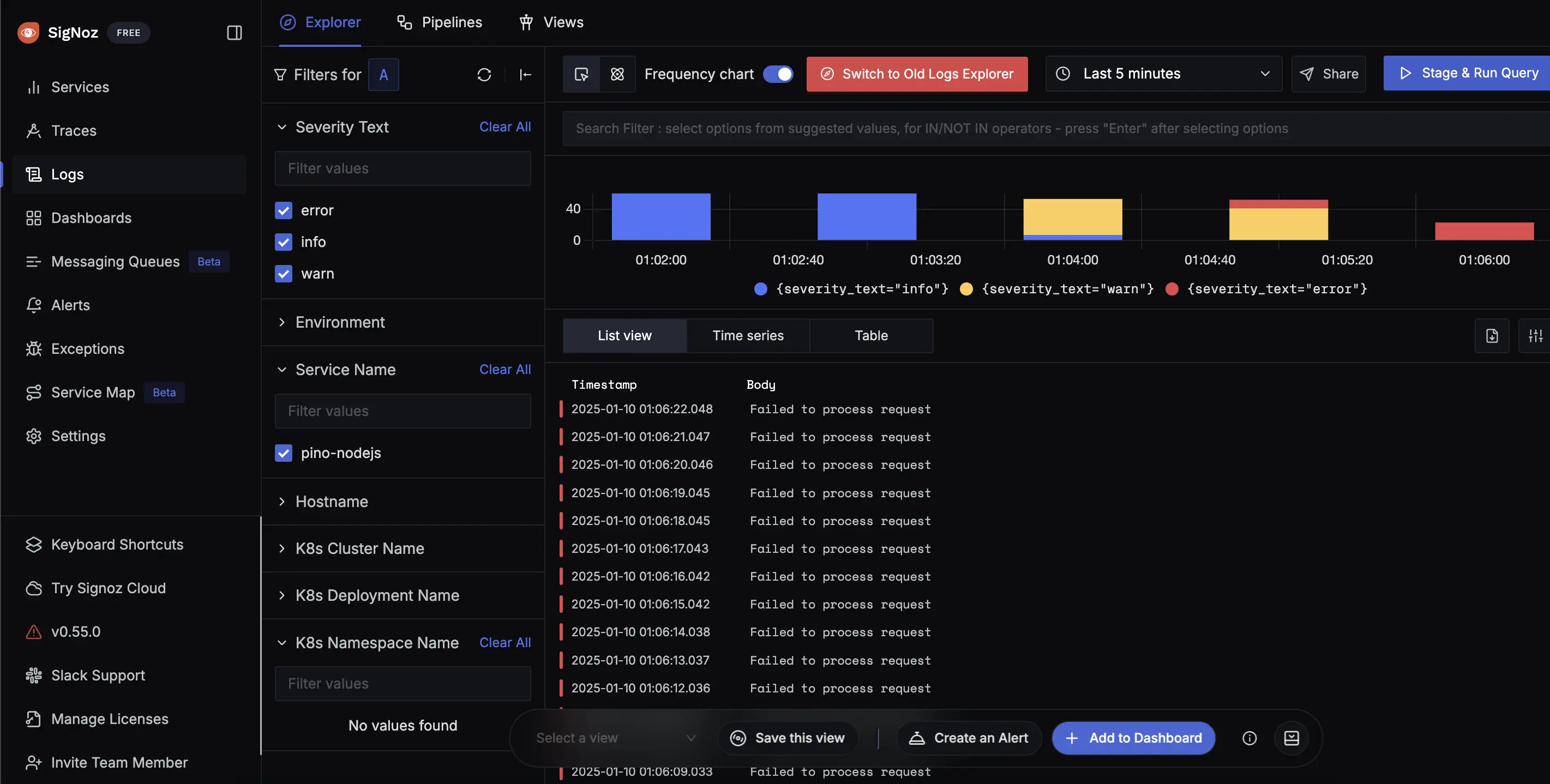The image size is (1550, 784).
Task: Click the collapse sidebar icon
Action: tap(234, 32)
